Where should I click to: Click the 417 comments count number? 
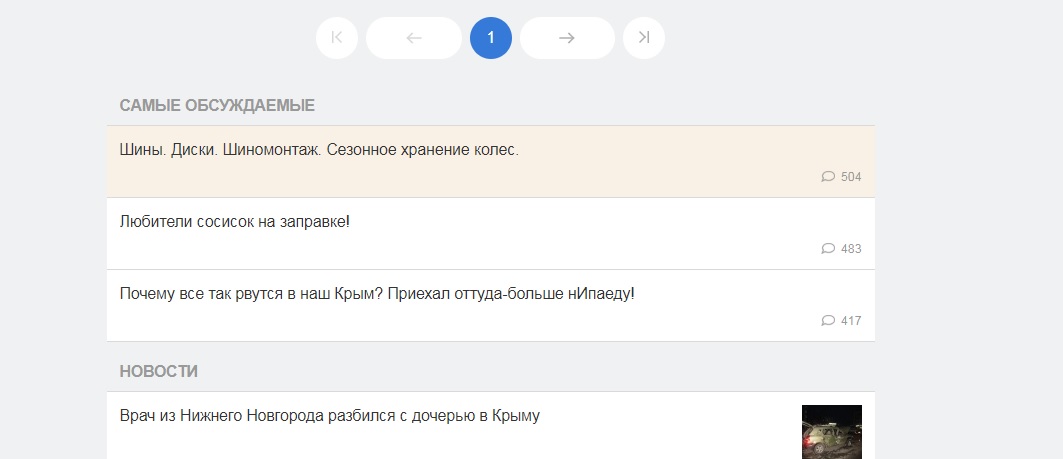[x=851, y=321]
